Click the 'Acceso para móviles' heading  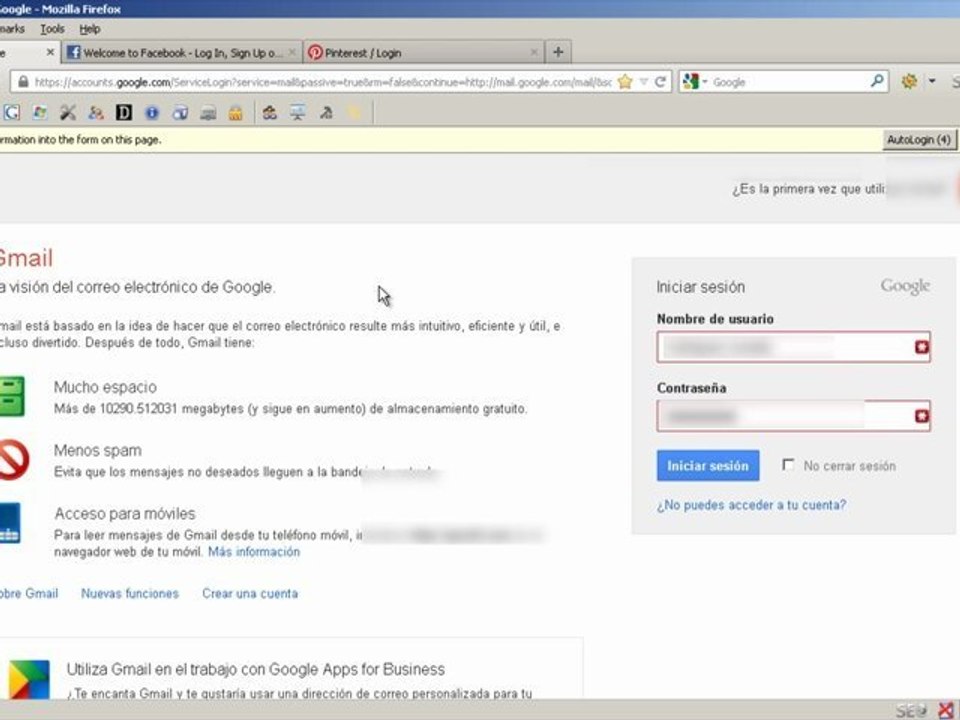tap(125, 513)
